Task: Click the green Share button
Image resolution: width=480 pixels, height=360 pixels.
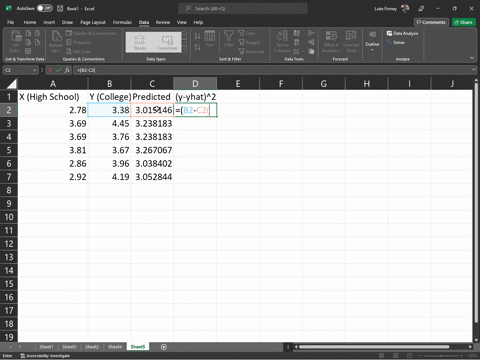Action: click(x=463, y=22)
